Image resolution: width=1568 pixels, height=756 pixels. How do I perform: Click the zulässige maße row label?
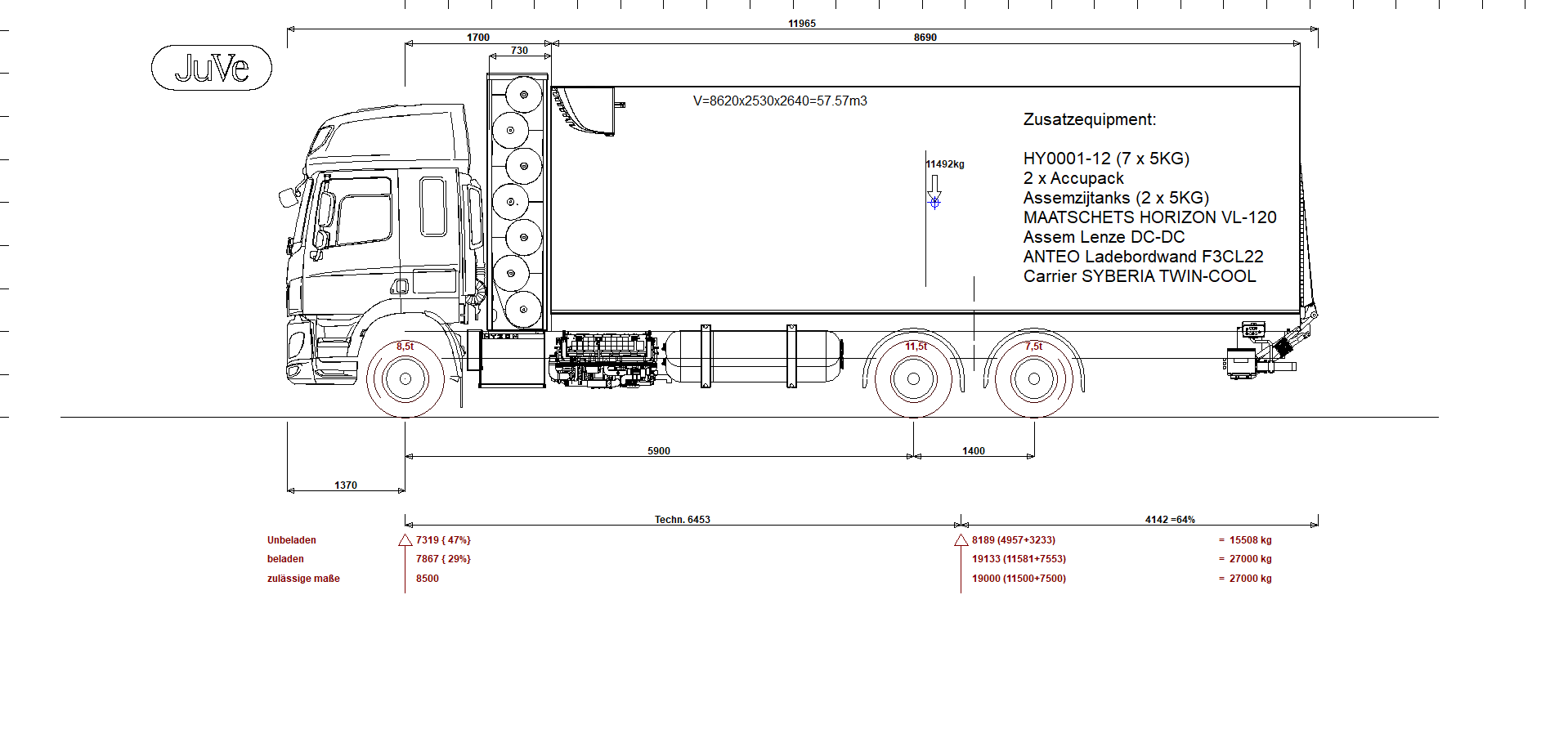(303, 579)
